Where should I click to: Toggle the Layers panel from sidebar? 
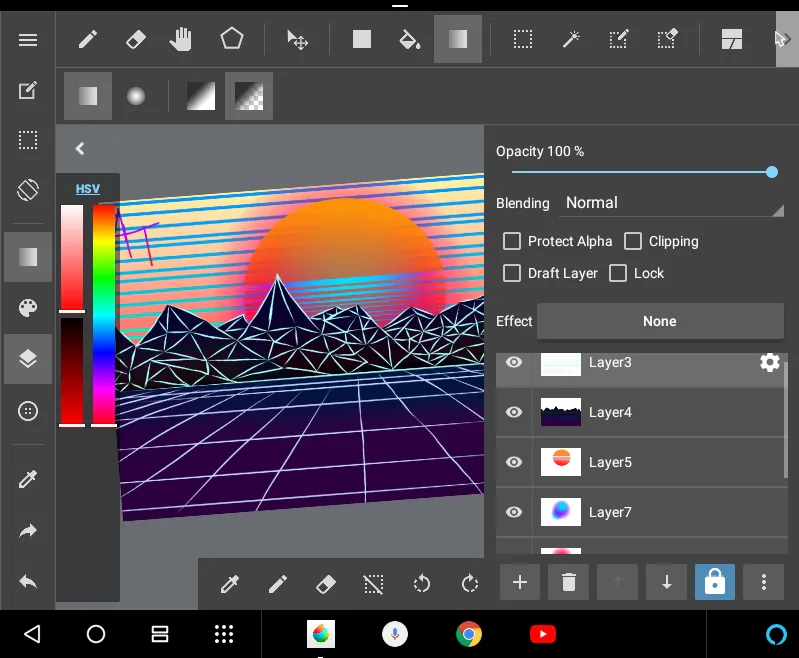click(x=28, y=359)
